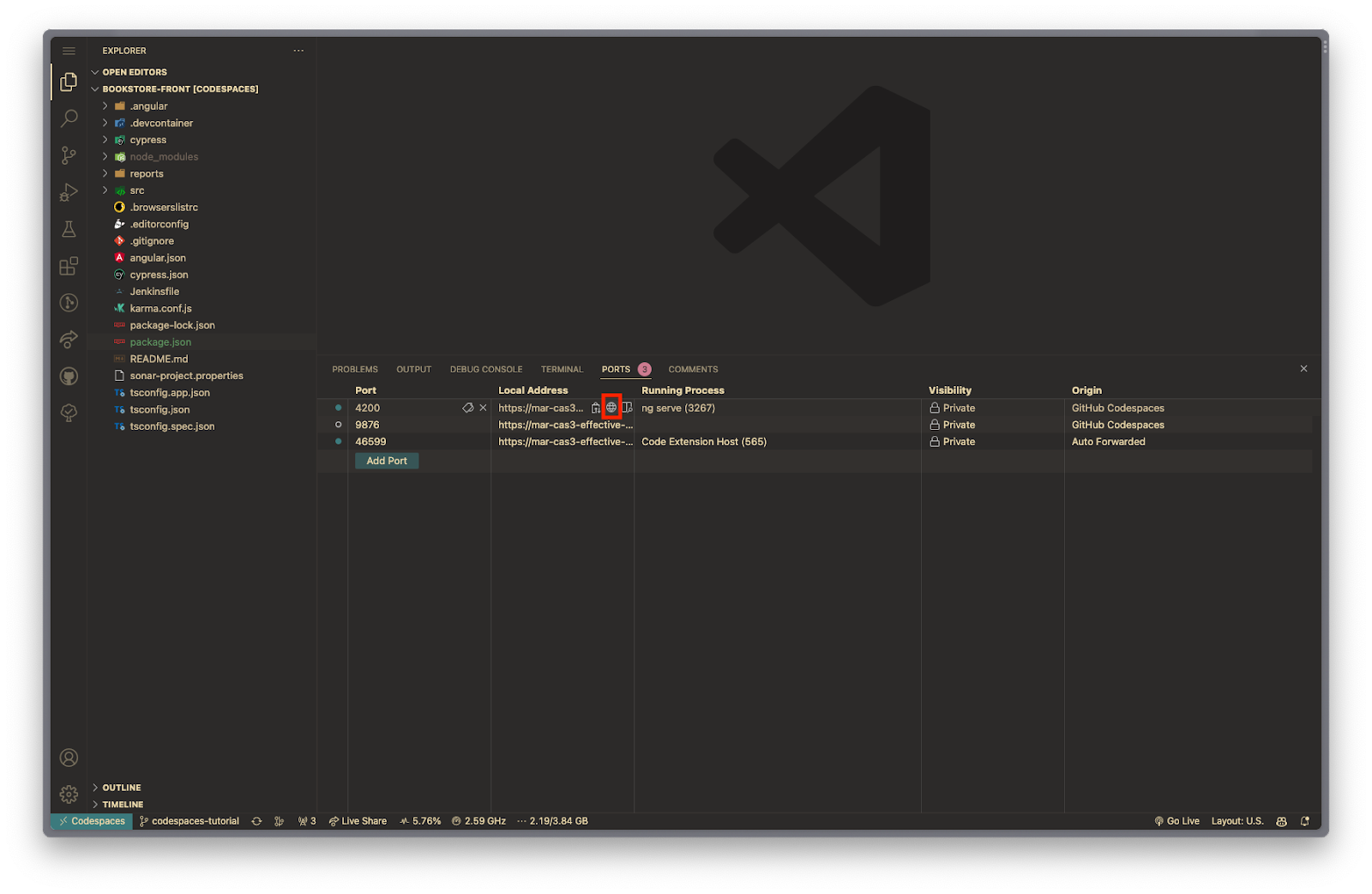Open the Live Share activity bar view

pyautogui.click(x=69, y=340)
